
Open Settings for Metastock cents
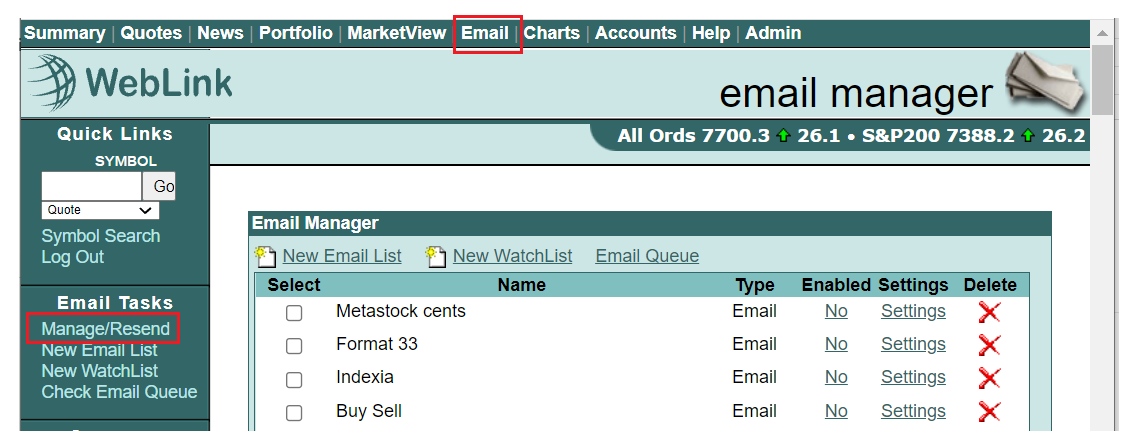913,311
